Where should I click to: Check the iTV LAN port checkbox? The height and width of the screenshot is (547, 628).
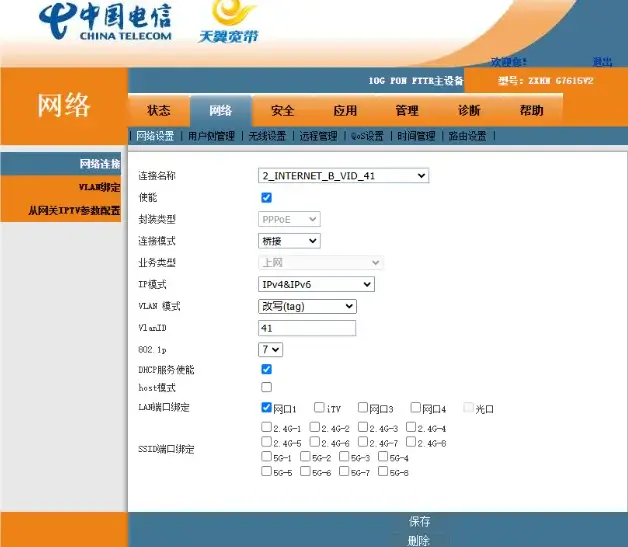click(x=319, y=407)
